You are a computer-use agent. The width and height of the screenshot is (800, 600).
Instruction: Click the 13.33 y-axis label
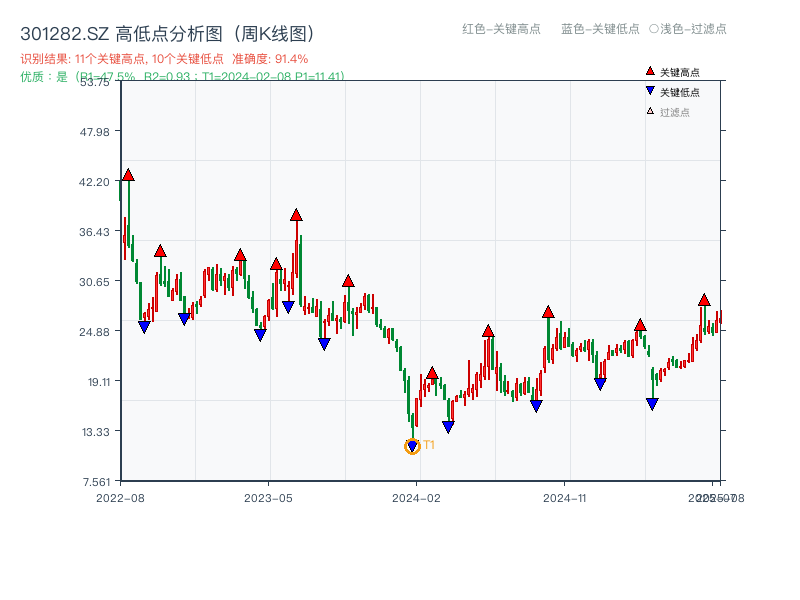click(95, 432)
